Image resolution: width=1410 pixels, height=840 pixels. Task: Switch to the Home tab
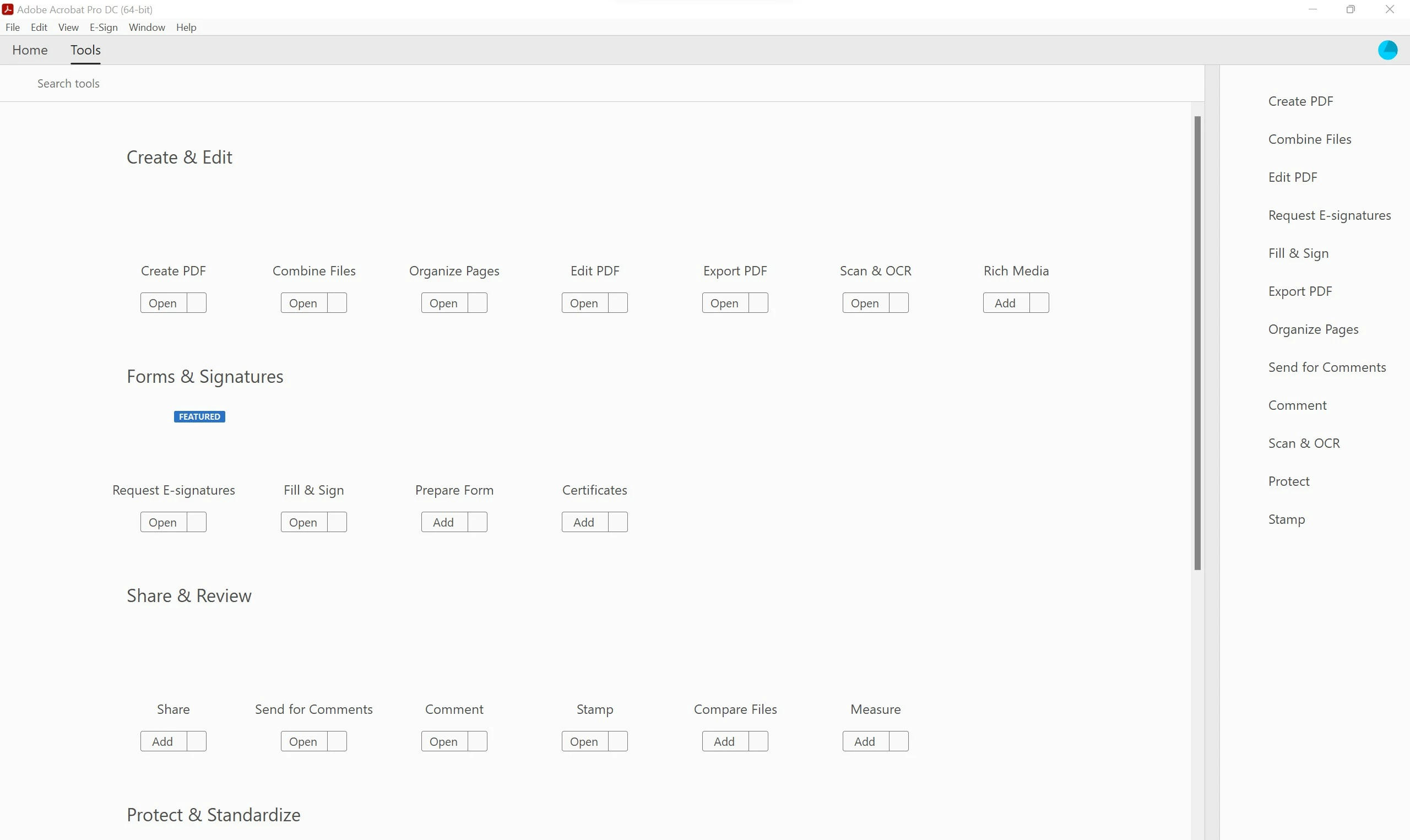(30, 50)
